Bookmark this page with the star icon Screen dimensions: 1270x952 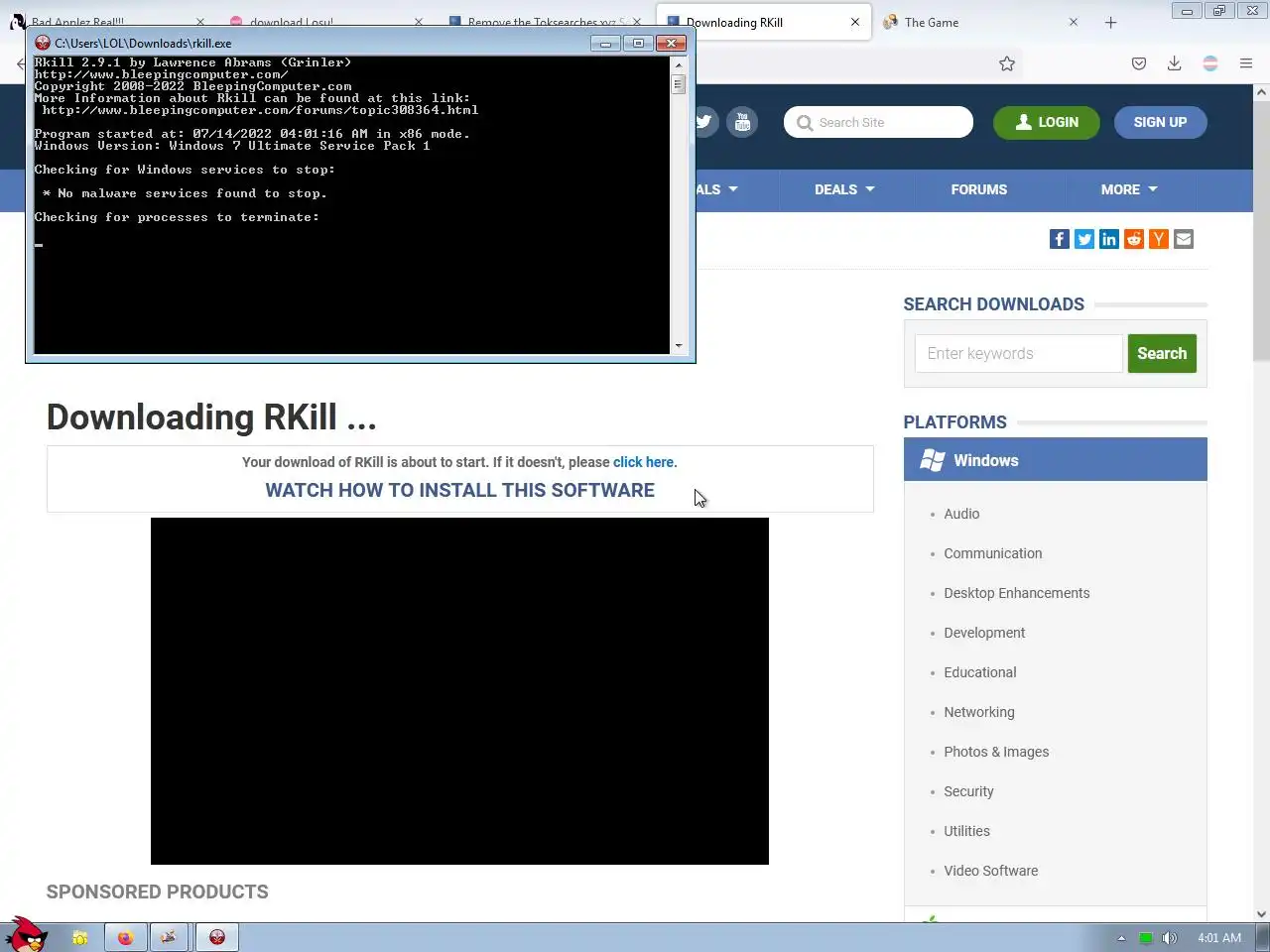1007,63
